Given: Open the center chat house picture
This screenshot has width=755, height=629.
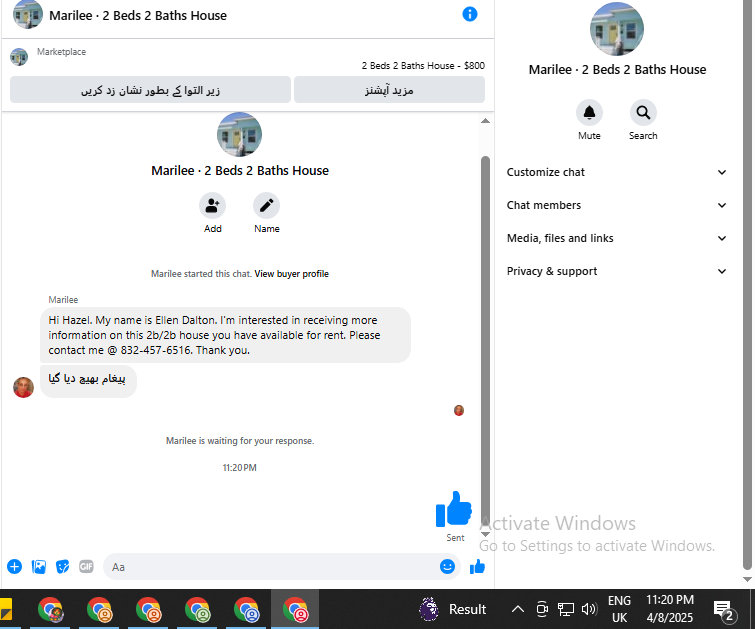Looking at the screenshot, I should (x=239, y=134).
